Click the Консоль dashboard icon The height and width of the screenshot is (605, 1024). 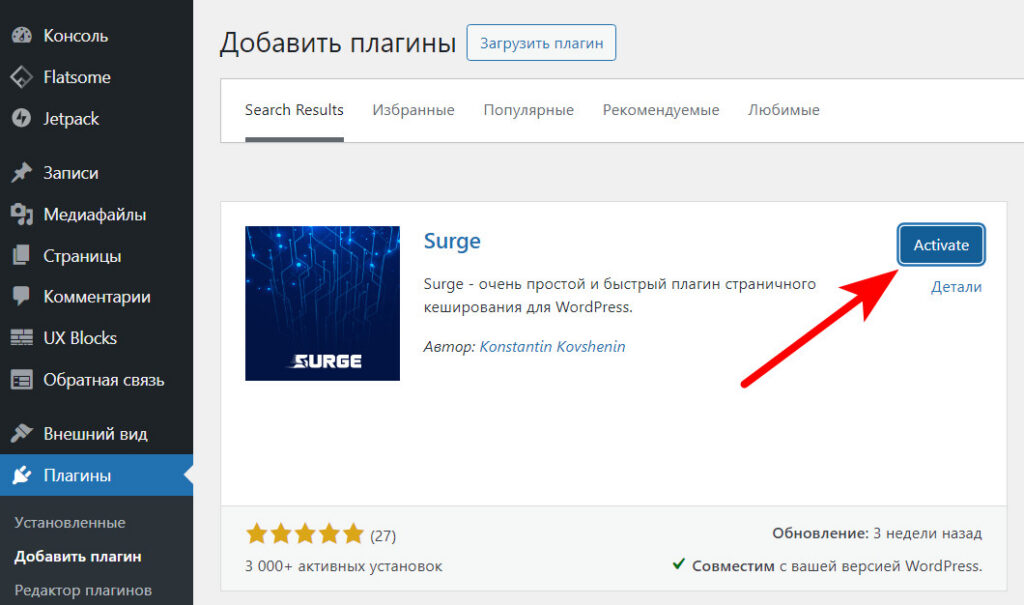(x=22, y=35)
